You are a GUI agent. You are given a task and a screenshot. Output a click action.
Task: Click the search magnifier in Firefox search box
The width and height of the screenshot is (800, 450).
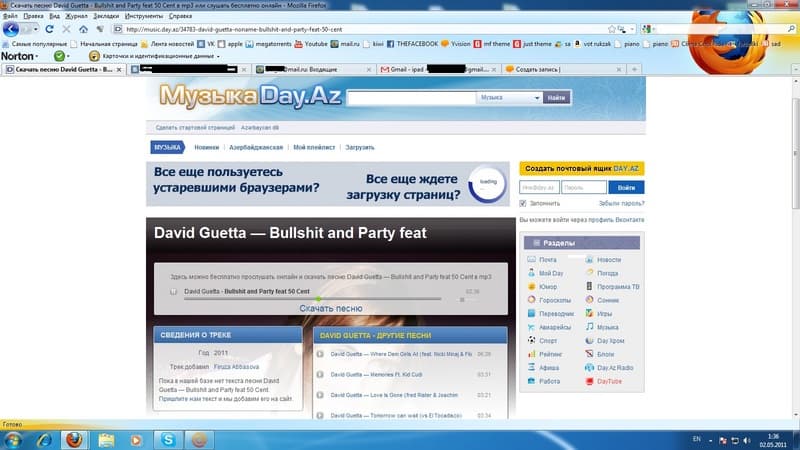pyautogui.click(x=791, y=29)
